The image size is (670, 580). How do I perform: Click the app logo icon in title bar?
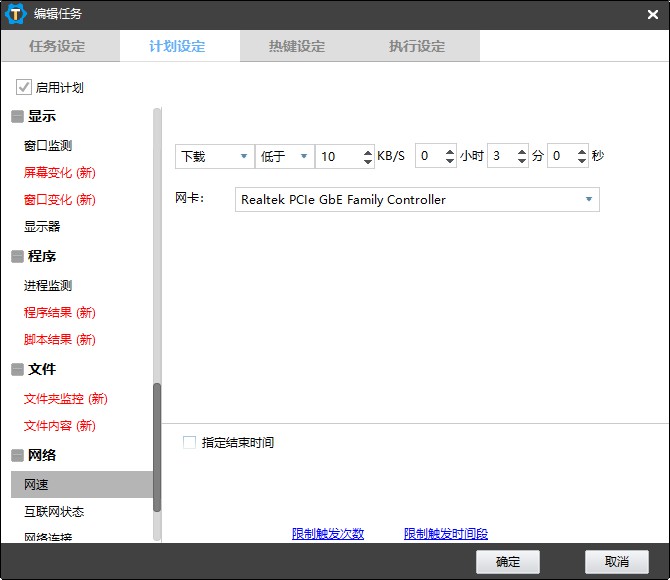click(x=15, y=14)
